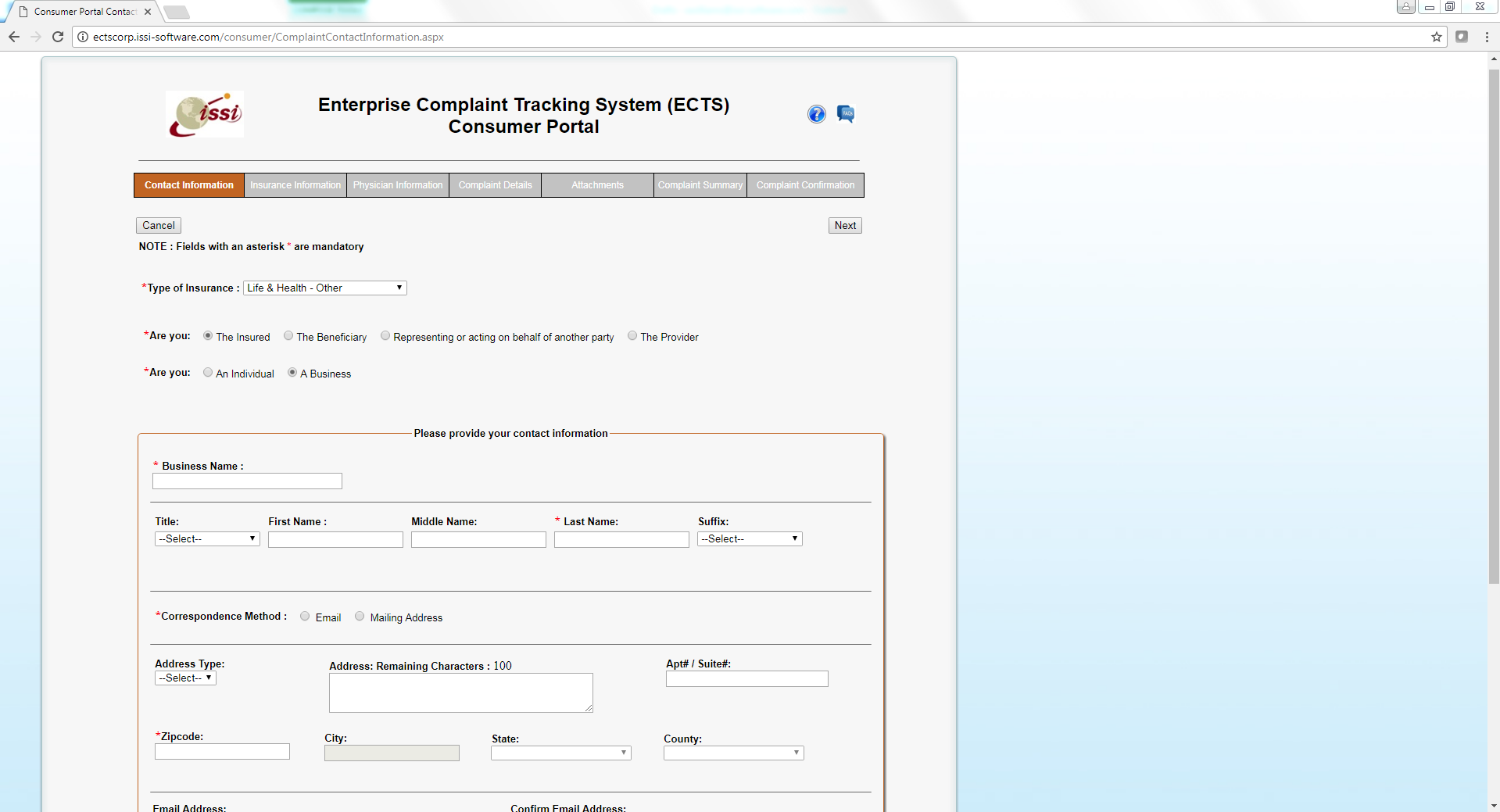Viewport: 1500px width, 812px height.
Task: Focus the Apt# / Suite# field
Action: [x=747, y=679]
